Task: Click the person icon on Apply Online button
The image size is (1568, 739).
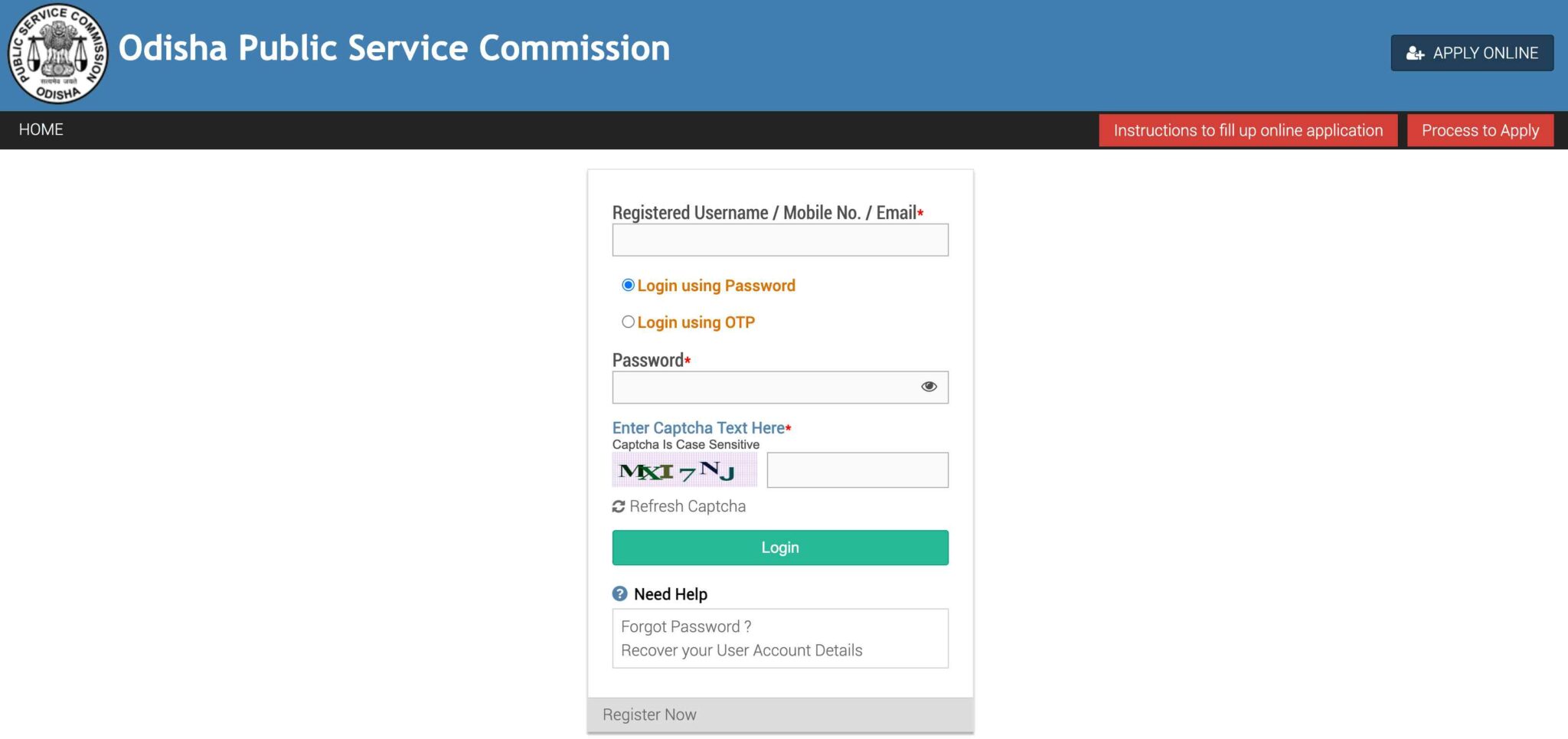Action: coord(1415,53)
